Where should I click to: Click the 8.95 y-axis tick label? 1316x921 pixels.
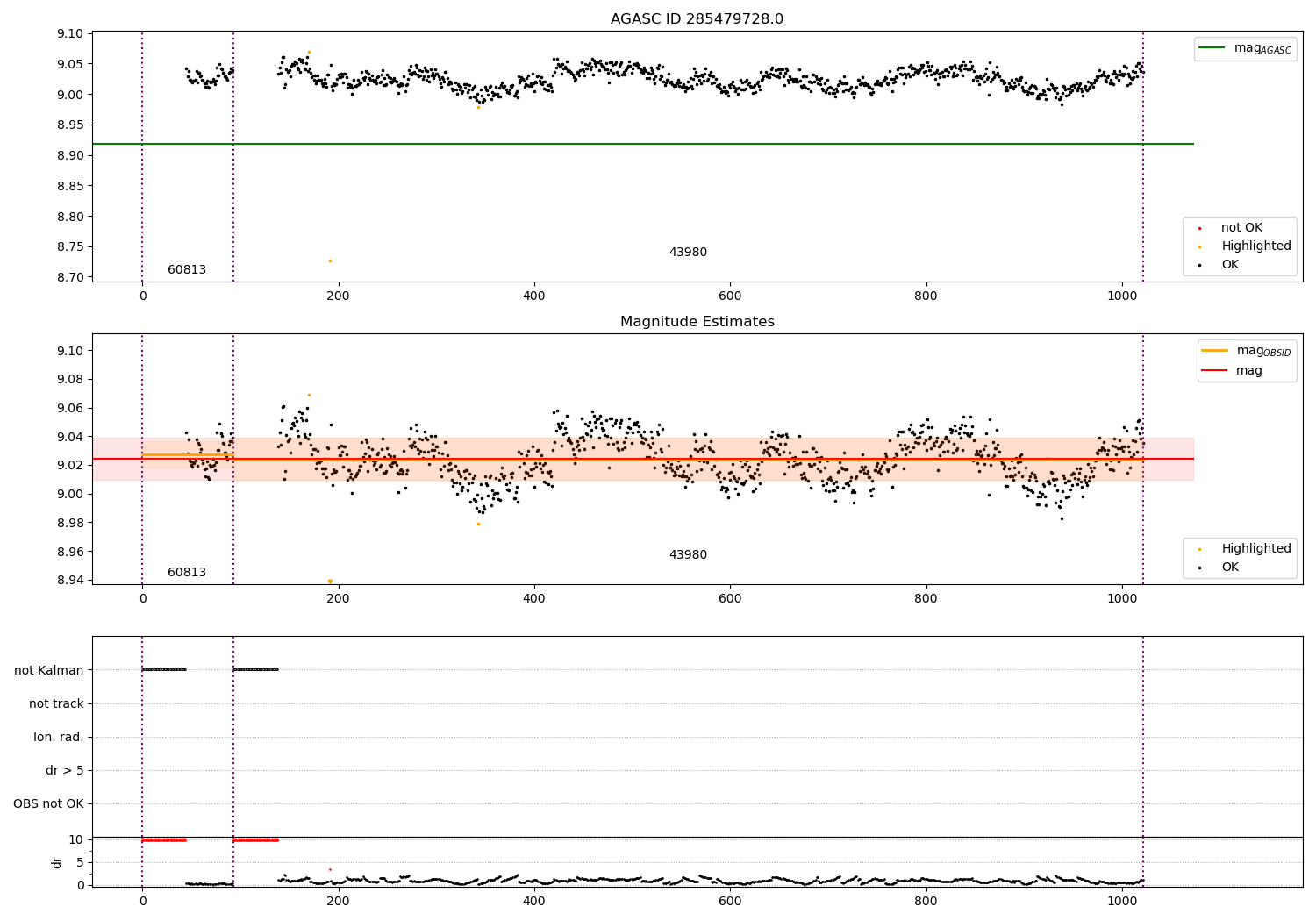(69, 125)
